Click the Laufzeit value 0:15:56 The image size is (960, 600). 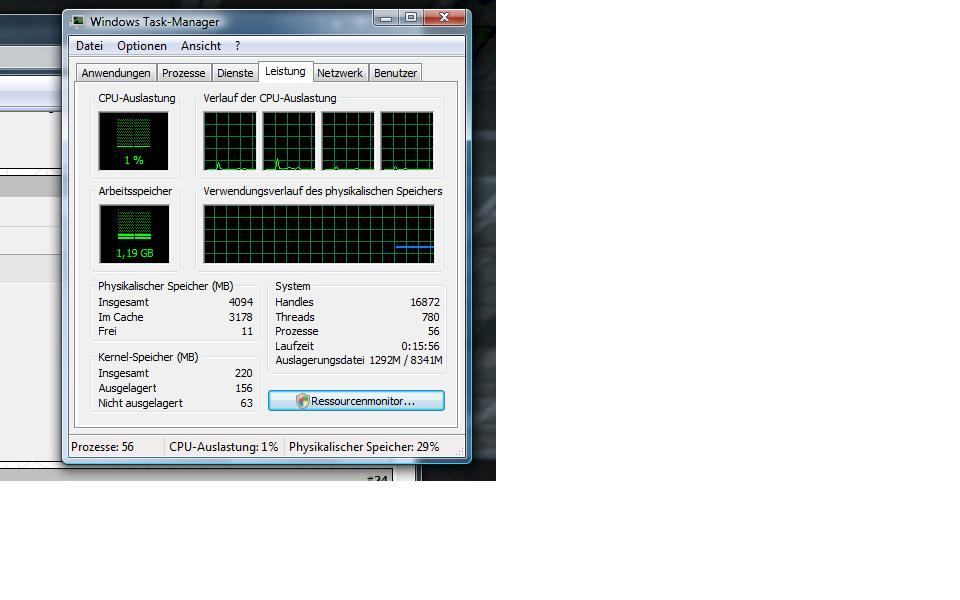(x=420, y=346)
